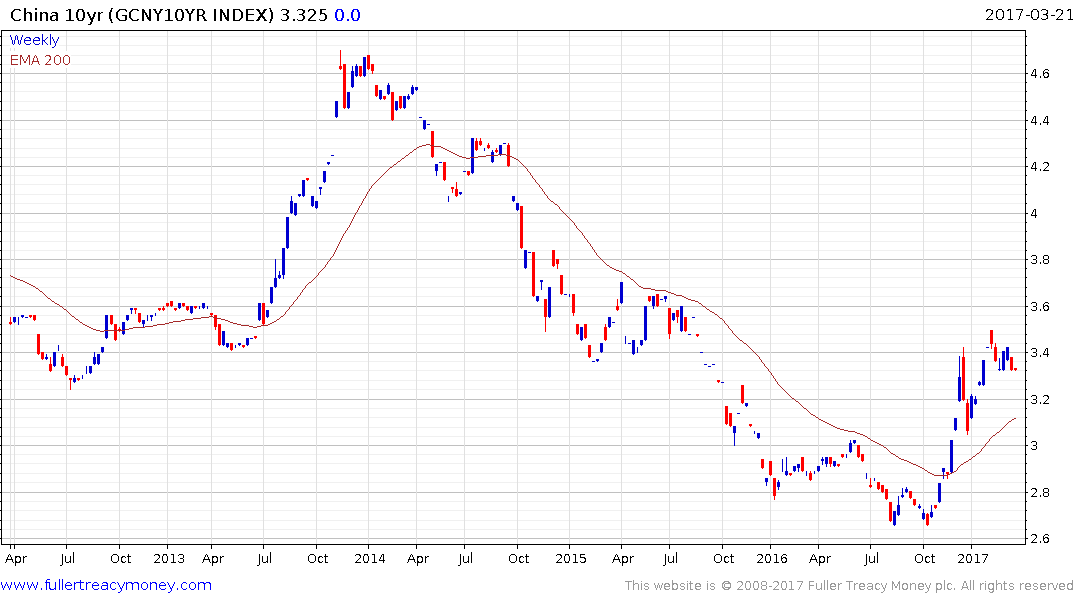Select the chart title China 10yr (GCNY10YR INDEX)
The image size is (1075, 600).
click(142, 15)
